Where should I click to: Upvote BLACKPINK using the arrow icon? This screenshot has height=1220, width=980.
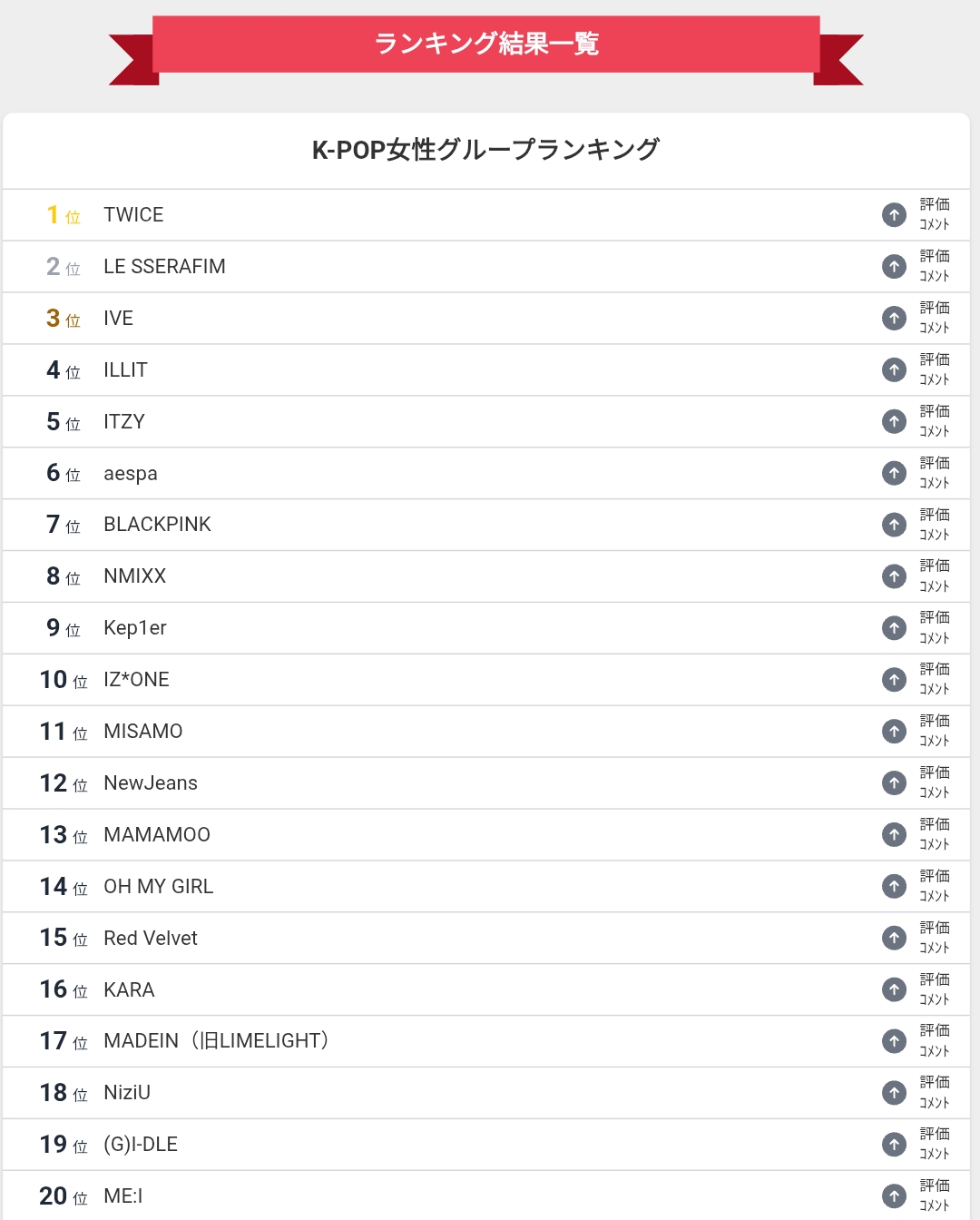[x=894, y=525]
